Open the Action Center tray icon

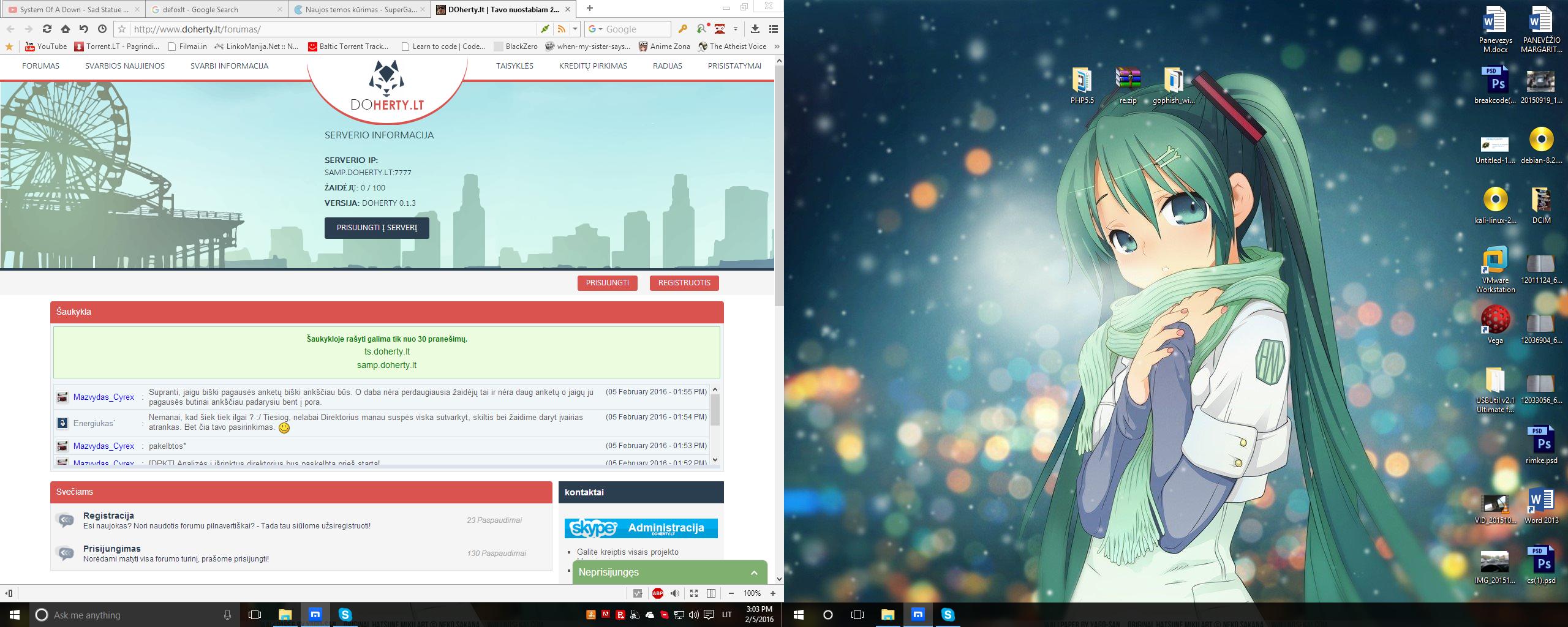(x=709, y=614)
